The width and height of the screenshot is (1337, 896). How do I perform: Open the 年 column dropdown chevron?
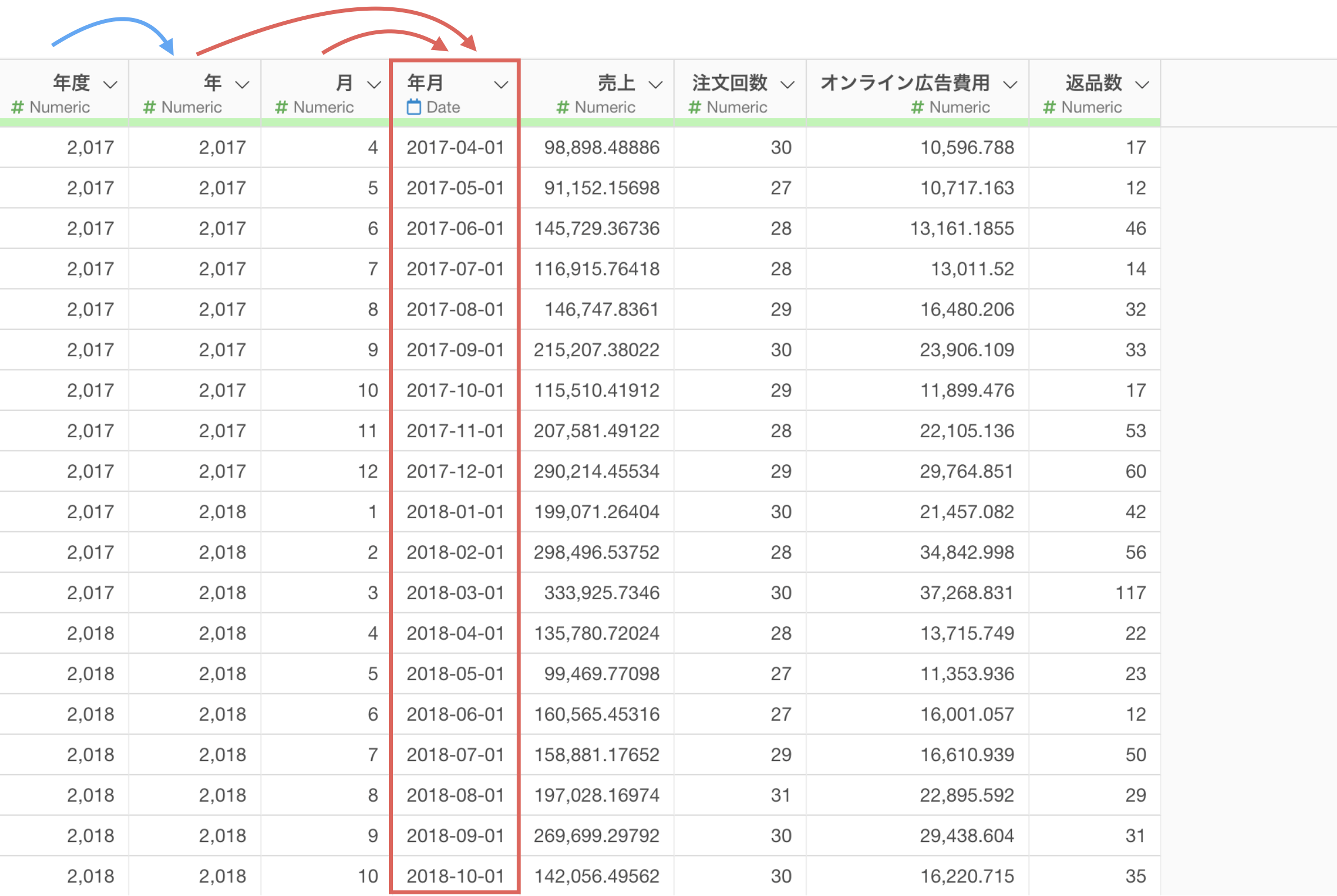point(242,85)
